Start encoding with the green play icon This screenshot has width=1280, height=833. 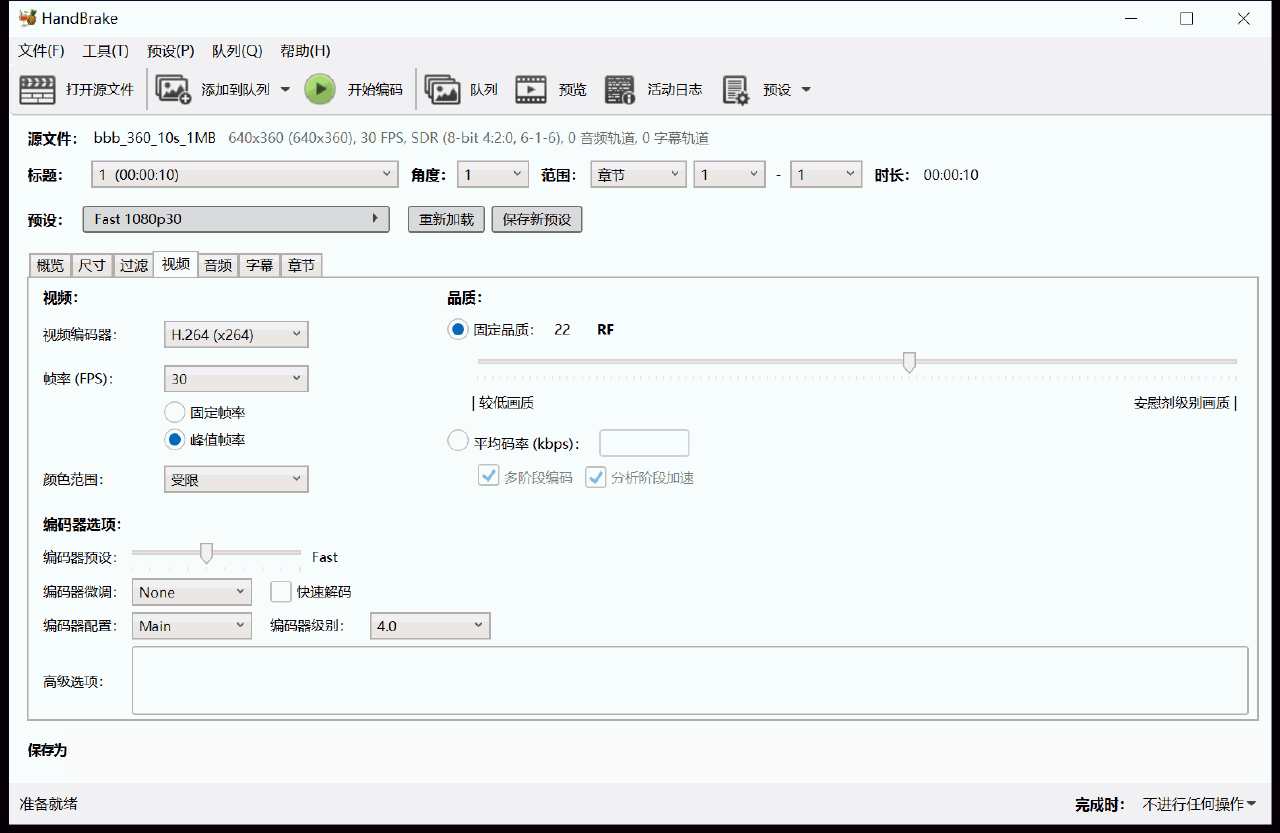[320, 89]
